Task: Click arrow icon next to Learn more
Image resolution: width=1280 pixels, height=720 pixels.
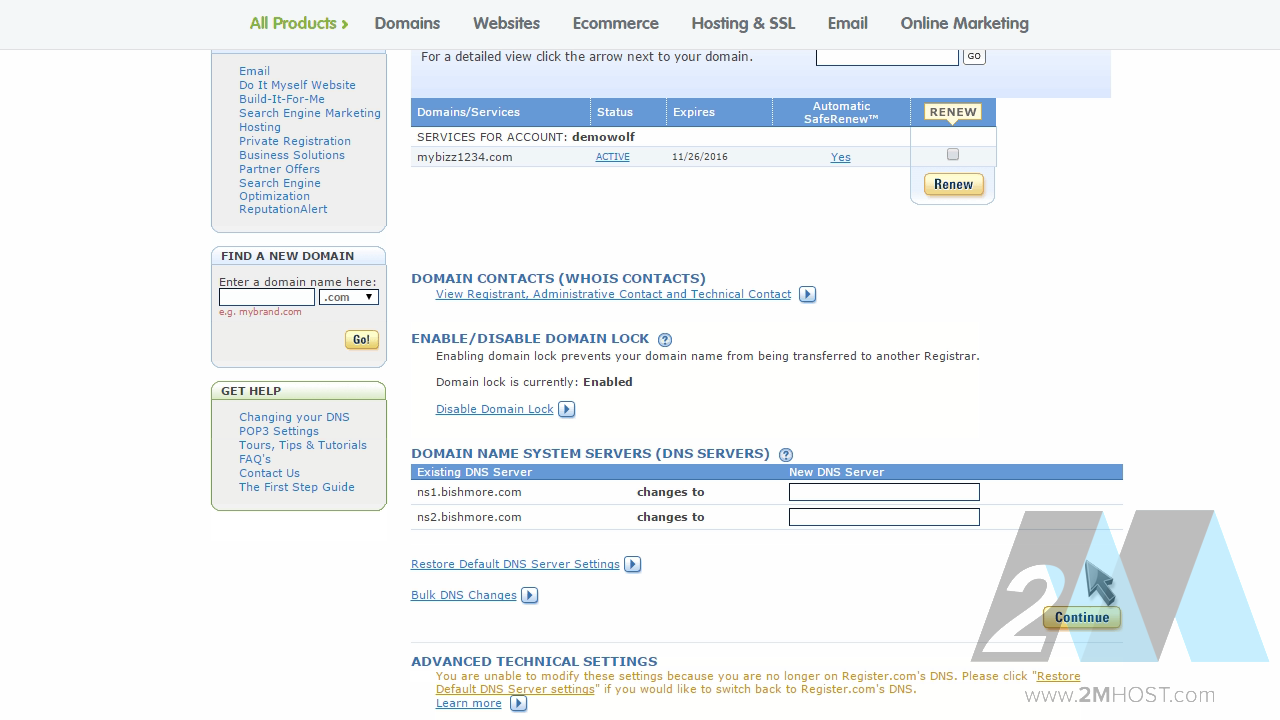Action: [x=518, y=704]
